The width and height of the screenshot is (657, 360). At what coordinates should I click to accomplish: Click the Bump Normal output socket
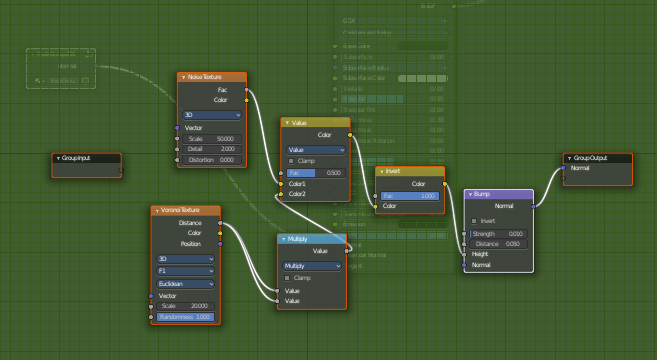click(x=533, y=207)
